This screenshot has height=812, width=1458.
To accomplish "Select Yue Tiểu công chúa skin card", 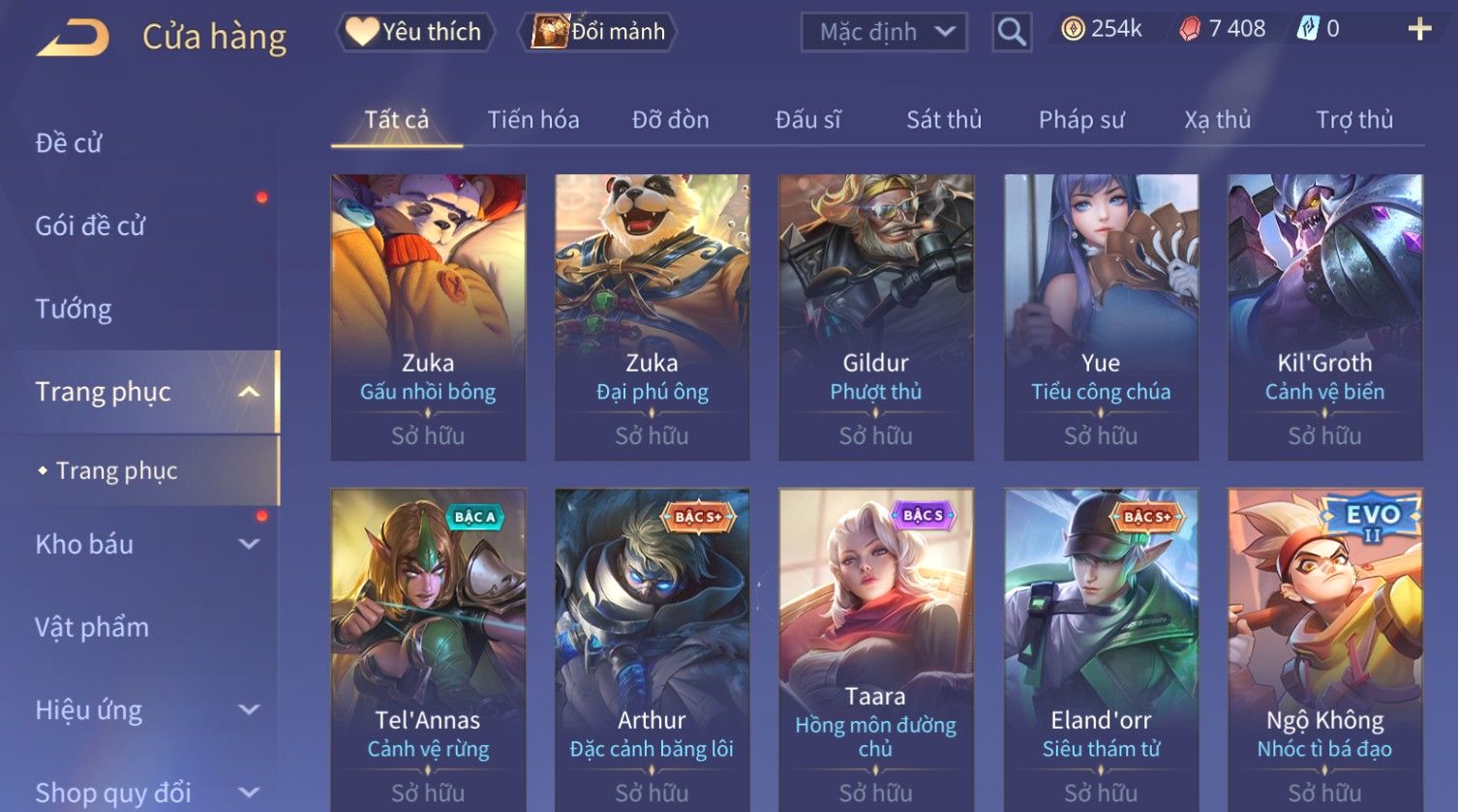I will (x=1101, y=316).
